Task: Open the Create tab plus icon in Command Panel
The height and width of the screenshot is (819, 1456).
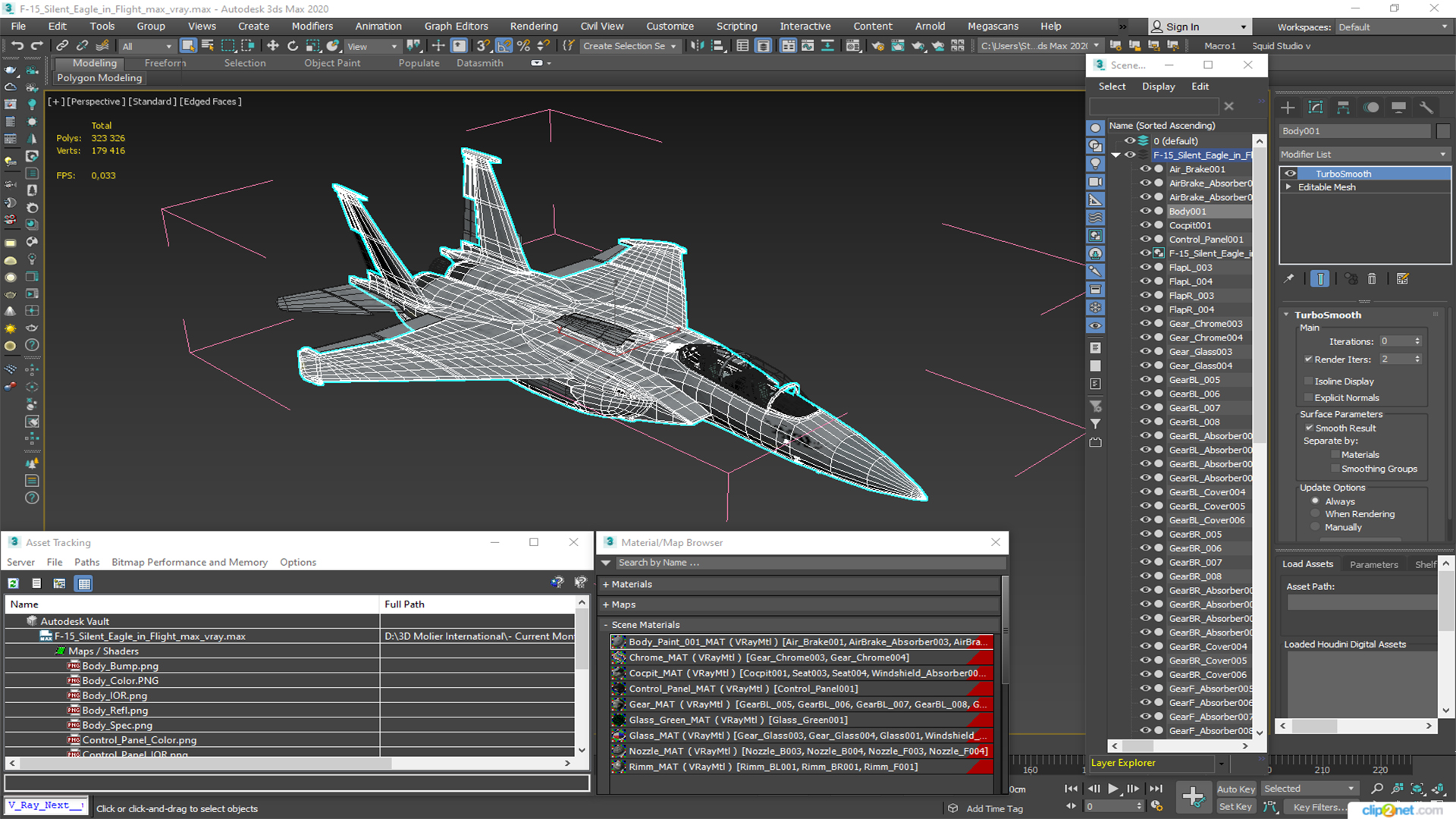Action: click(x=1288, y=107)
